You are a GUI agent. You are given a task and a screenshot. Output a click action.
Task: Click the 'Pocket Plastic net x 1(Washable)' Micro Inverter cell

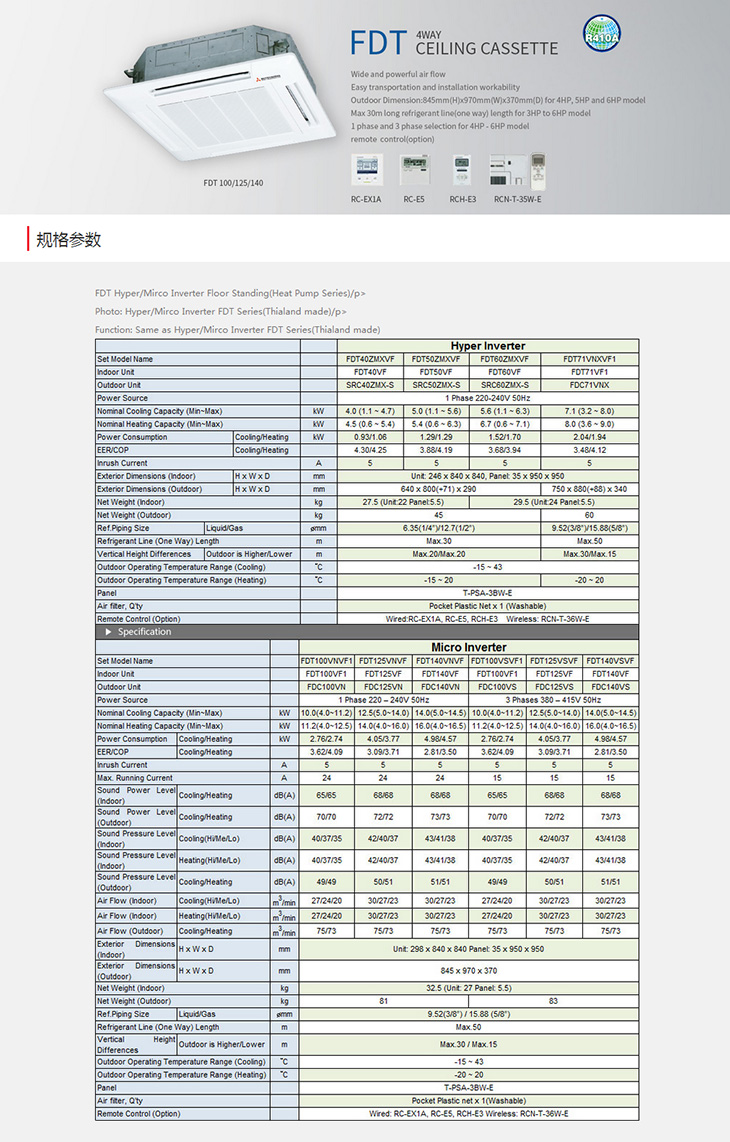coord(468,1101)
